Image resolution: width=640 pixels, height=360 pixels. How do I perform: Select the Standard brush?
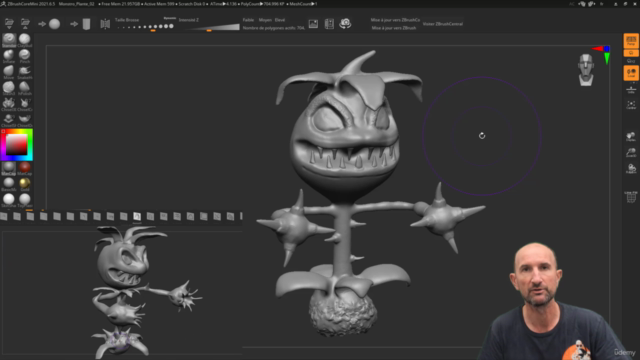[x=9, y=40]
